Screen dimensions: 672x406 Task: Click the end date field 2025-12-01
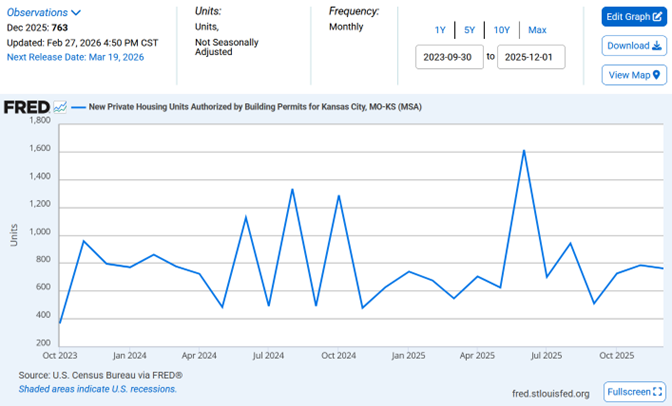(532, 58)
